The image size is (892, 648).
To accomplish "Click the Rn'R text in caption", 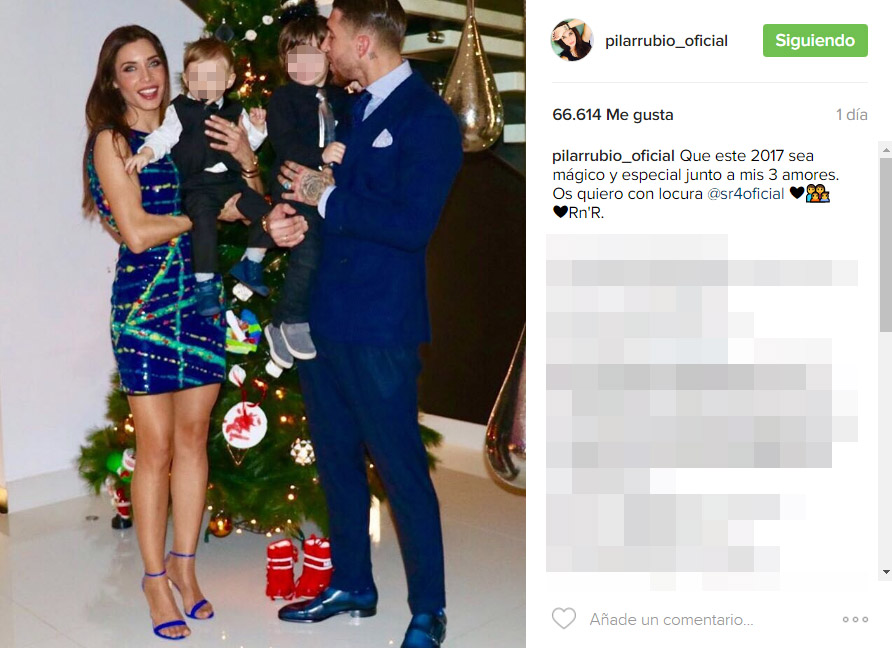I will tap(586, 213).
